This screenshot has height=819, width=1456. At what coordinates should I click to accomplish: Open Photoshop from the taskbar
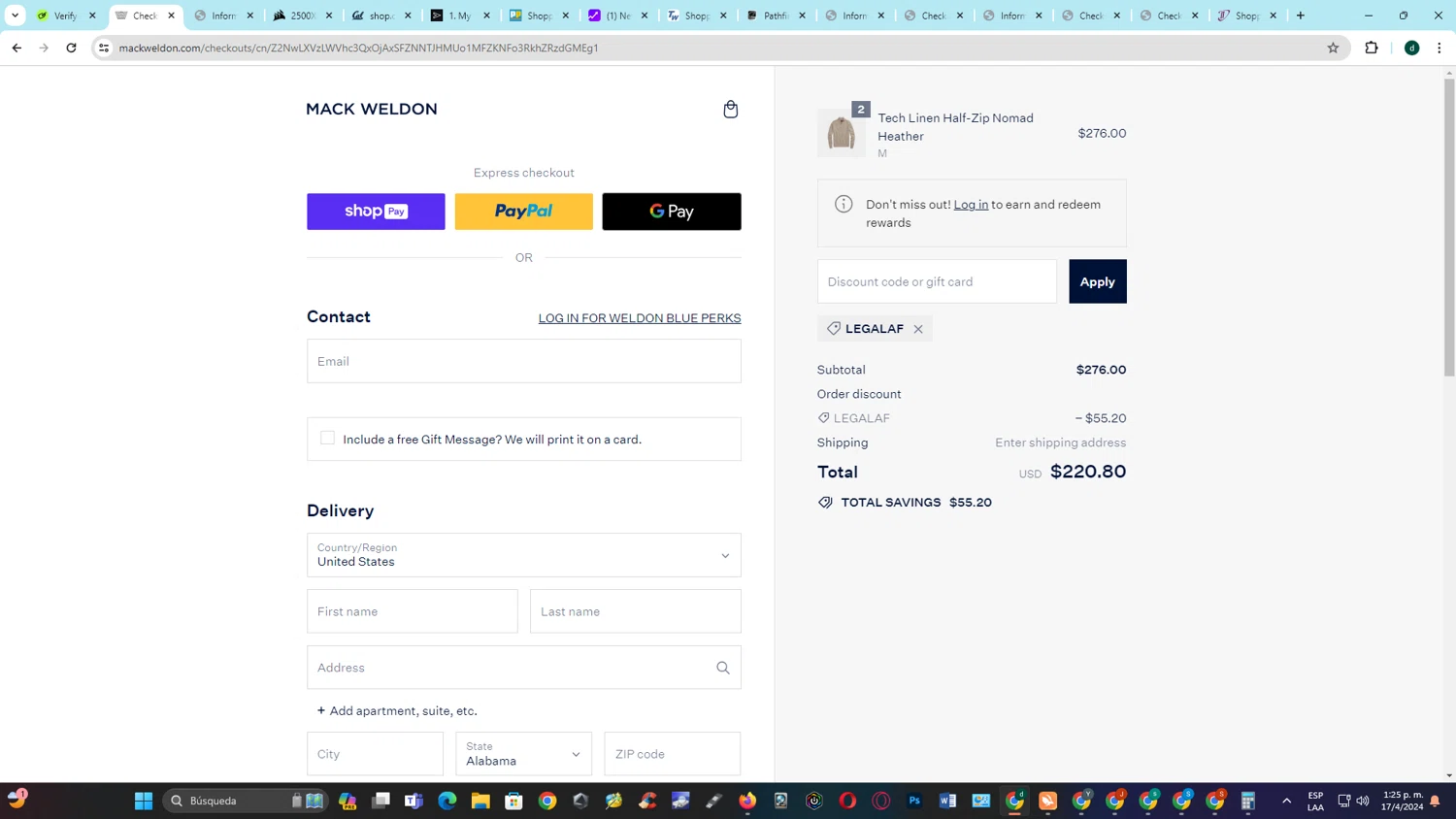(x=914, y=801)
